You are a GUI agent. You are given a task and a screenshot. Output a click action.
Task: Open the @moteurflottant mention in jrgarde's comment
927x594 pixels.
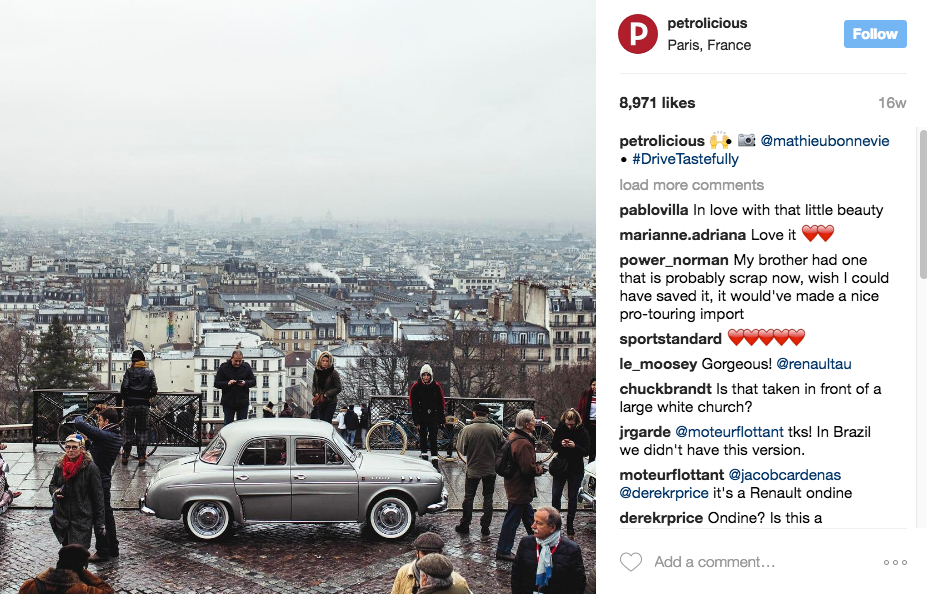tap(729, 432)
